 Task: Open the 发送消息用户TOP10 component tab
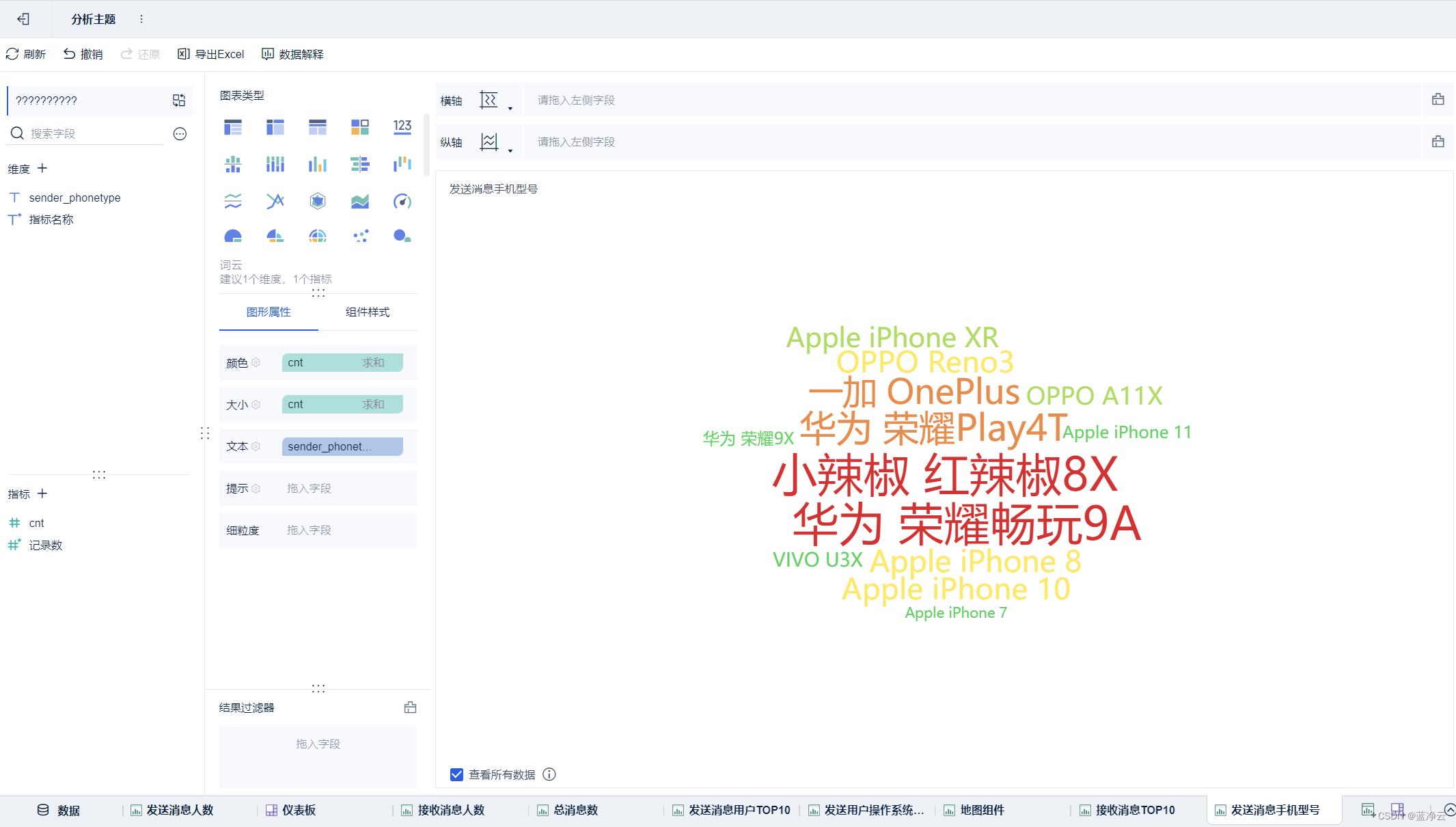[731, 810]
